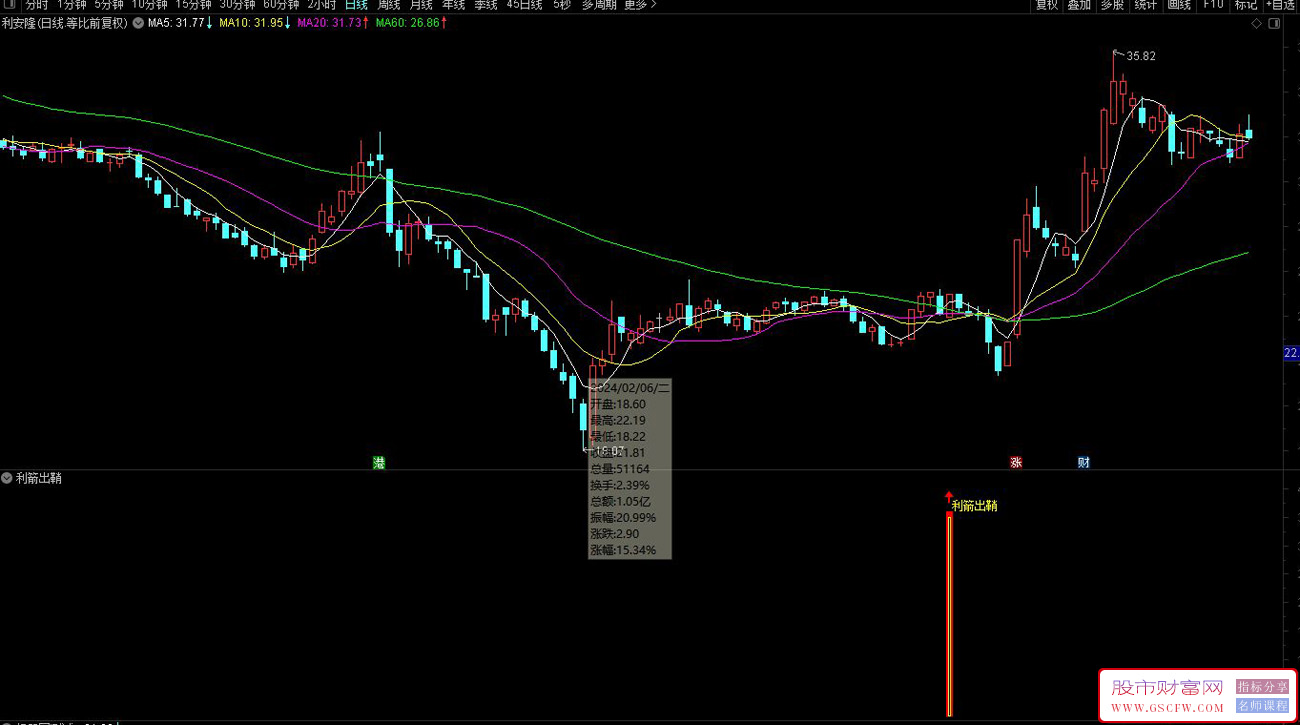The height and width of the screenshot is (725, 1300).
Task: Choose the 15分钟 chart period
Action: tap(193, 5)
